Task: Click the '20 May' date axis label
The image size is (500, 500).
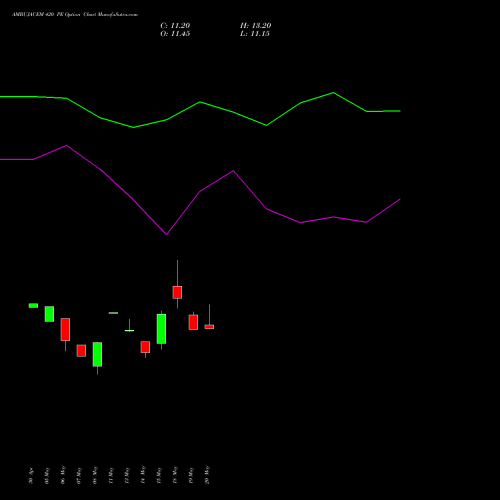Action: click(x=207, y=475)
